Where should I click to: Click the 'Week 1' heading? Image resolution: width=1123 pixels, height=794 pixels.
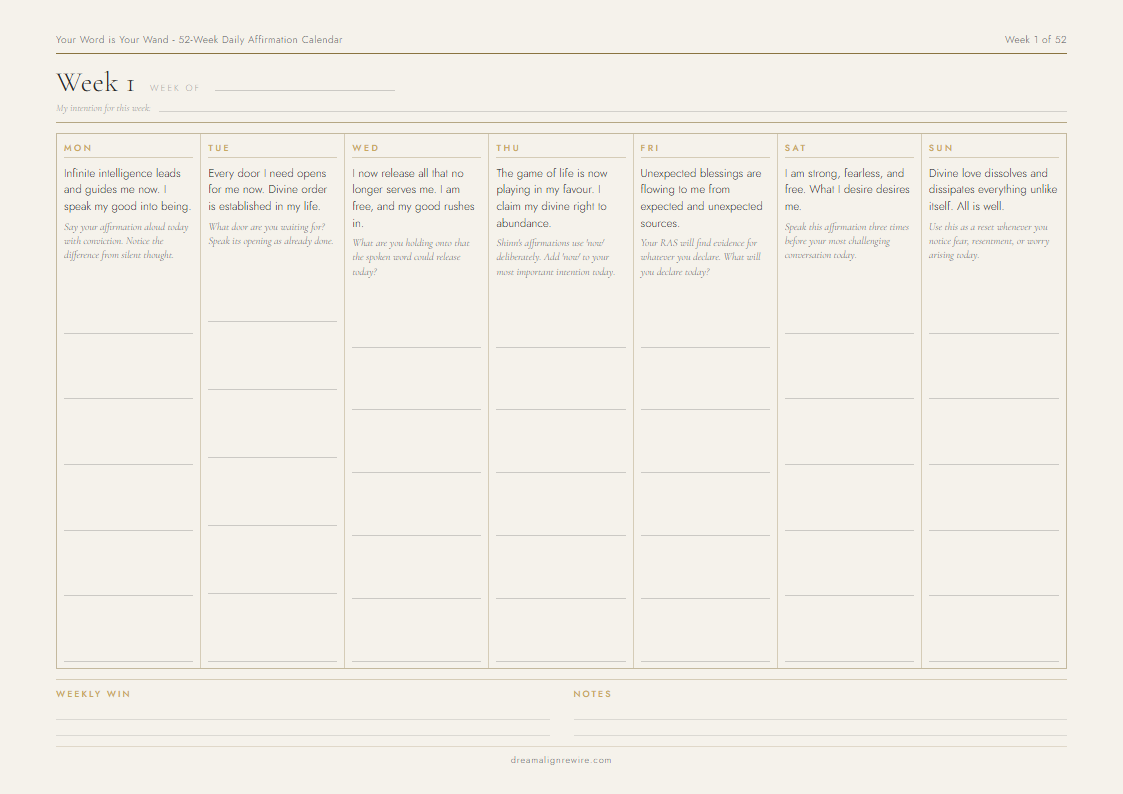95,83
